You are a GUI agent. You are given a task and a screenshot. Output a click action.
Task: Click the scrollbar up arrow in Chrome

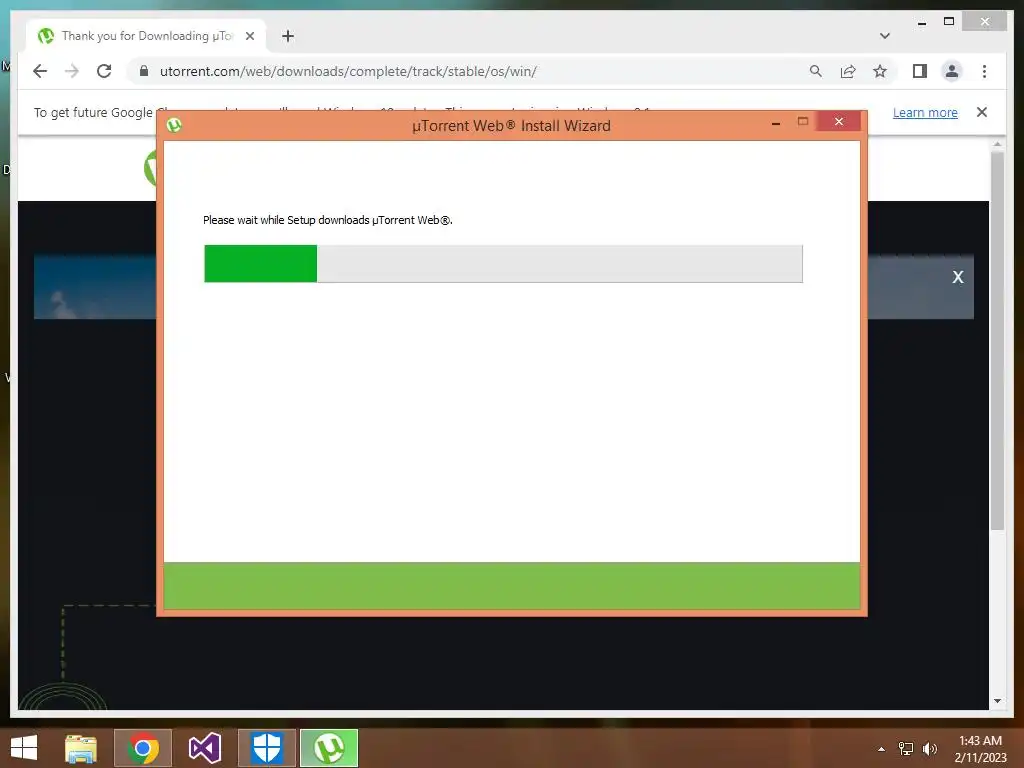[997, 144]
